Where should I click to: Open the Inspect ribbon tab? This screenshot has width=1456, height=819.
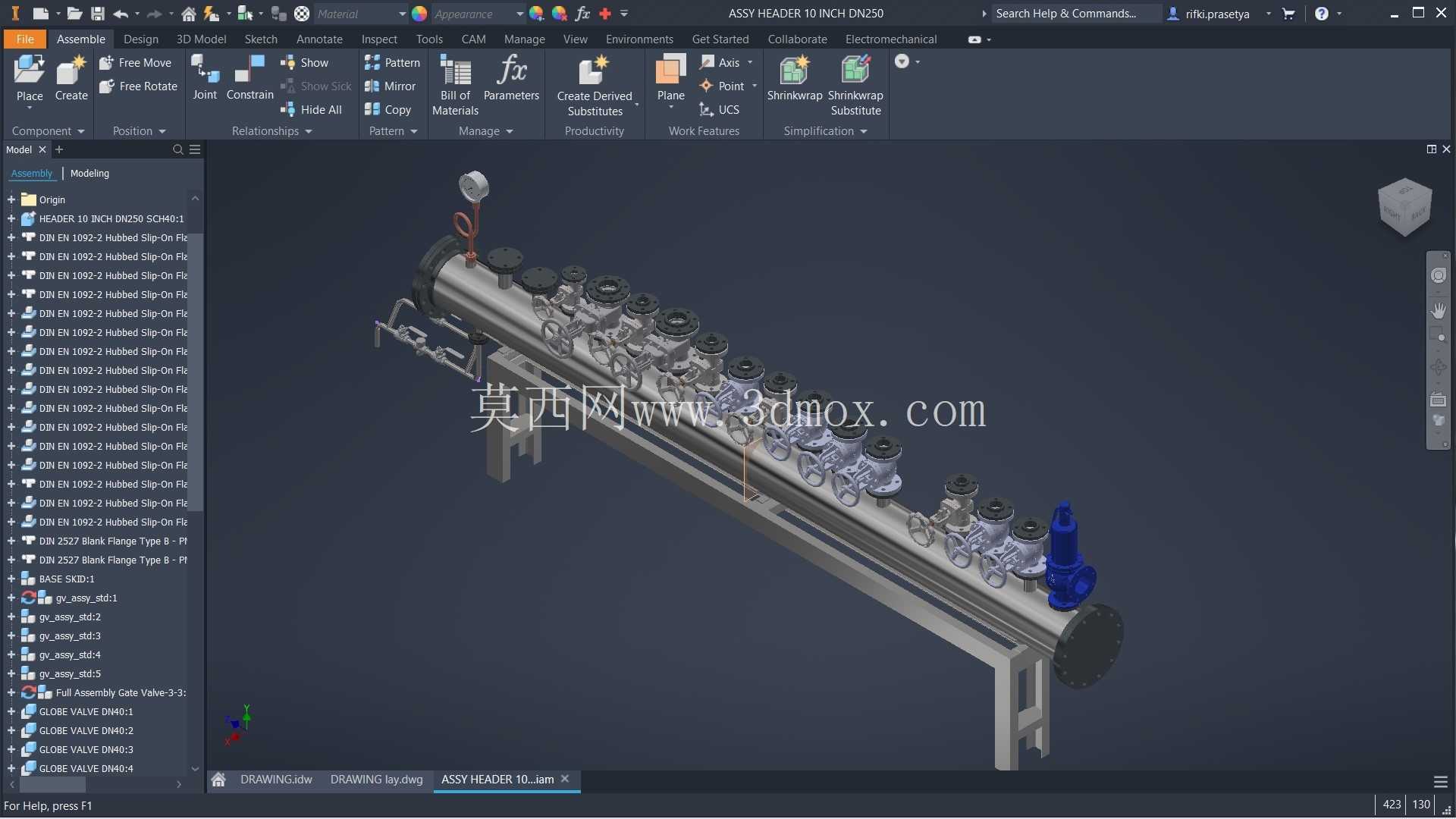379,39
